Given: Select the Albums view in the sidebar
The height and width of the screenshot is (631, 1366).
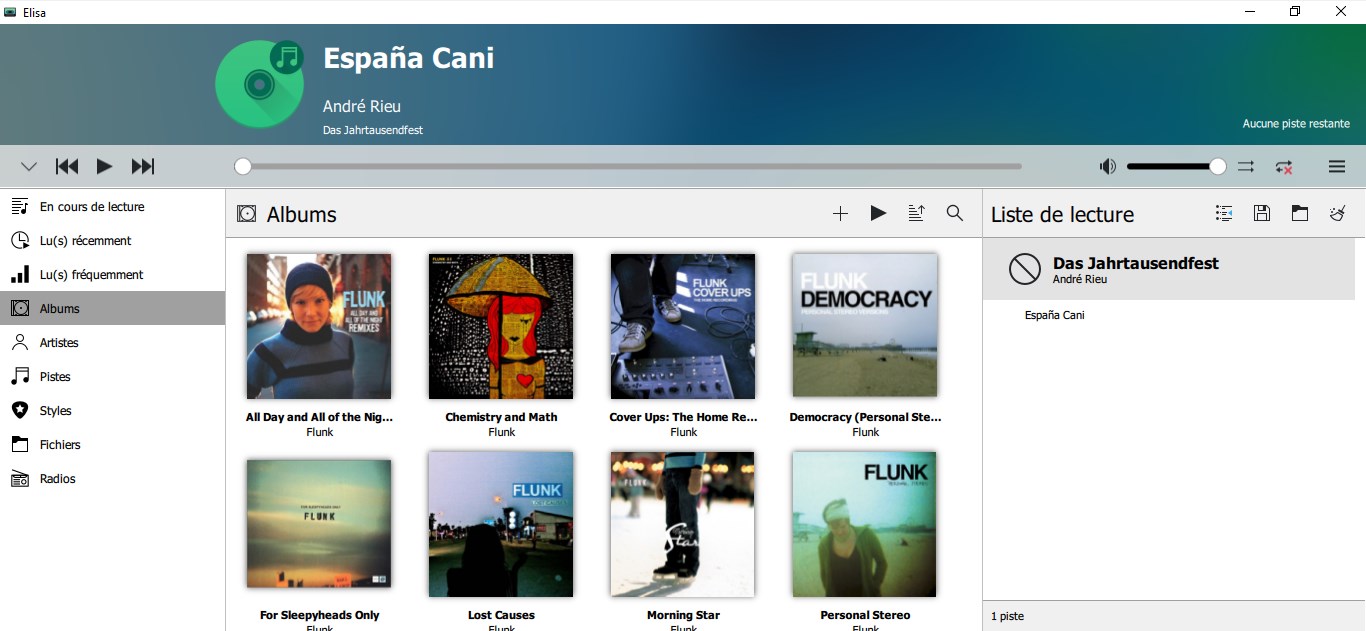Looking at the screenshot, I should [x=112, y=309].
